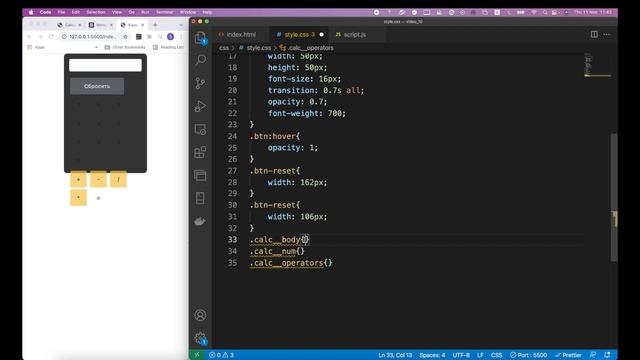Open the notifications bell in the status bar
This screenshot has width=640, height=360.
(607, 355)
